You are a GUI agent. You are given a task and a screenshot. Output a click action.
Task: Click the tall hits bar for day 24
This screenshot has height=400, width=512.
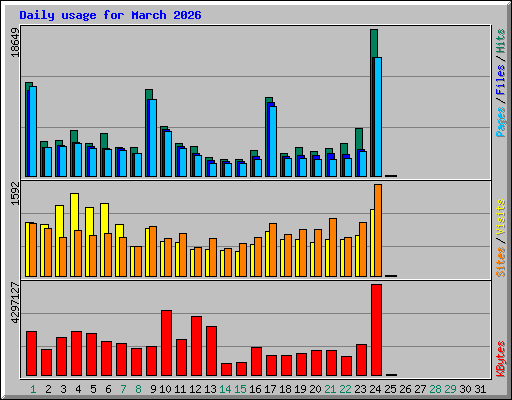(374, 43)
